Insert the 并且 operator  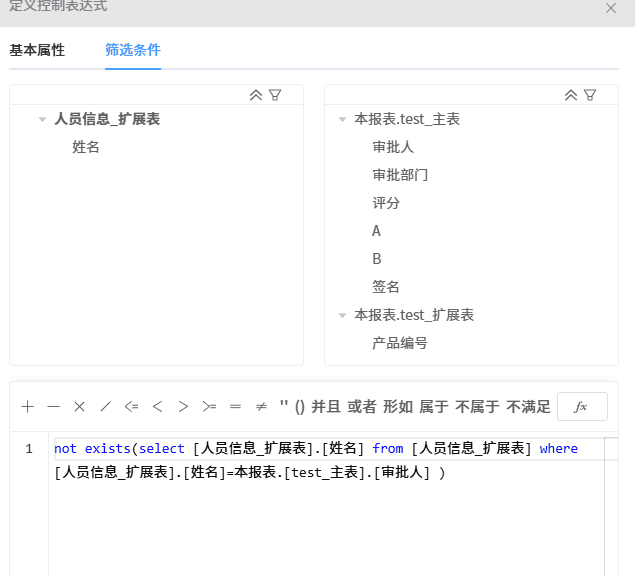(x=326, y=406)
